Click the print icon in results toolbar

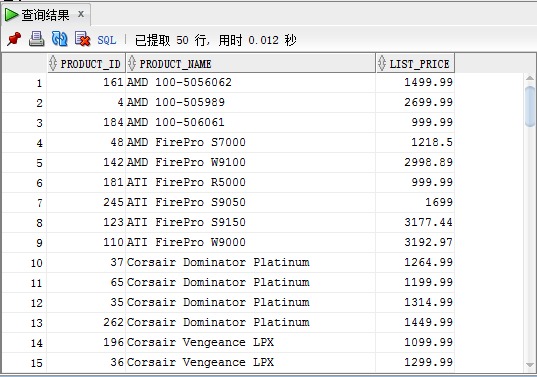pyautogui.click(x=36, y=39)
